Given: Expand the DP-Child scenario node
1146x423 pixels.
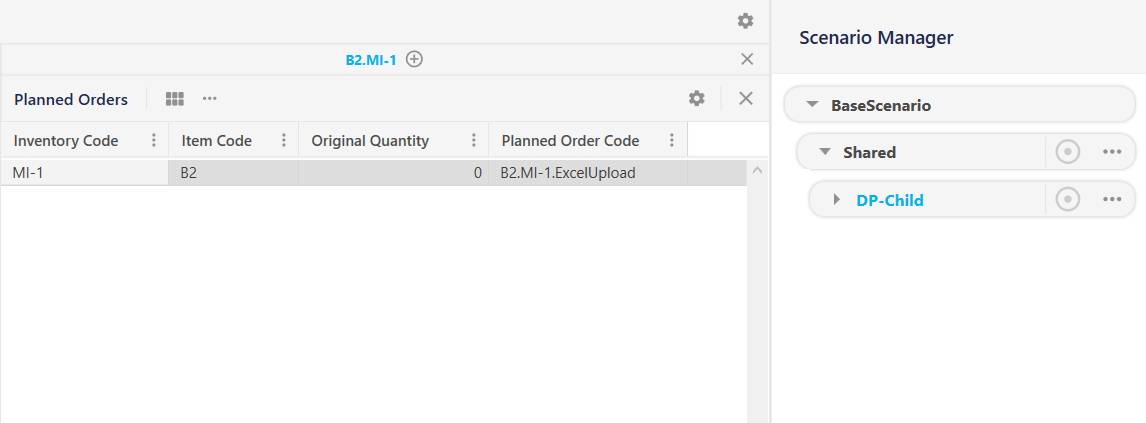Looking at the screenshot, I should pyautogui.click(x=837, y=200).
